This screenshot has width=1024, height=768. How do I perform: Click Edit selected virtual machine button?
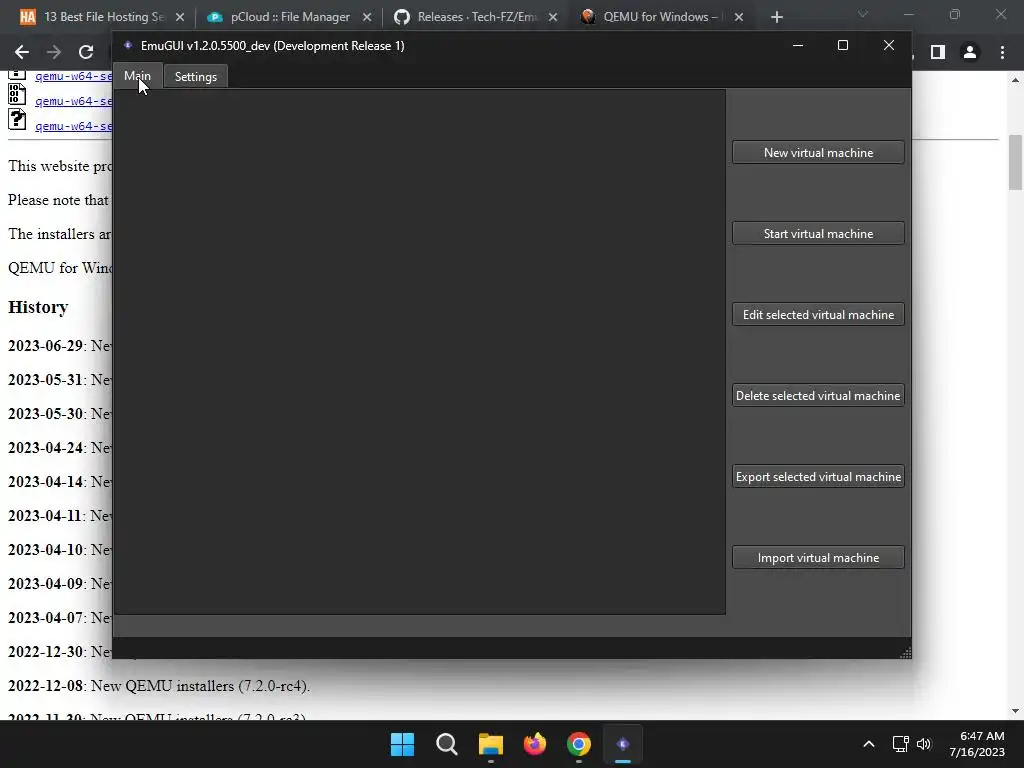[x=818, y=314]
